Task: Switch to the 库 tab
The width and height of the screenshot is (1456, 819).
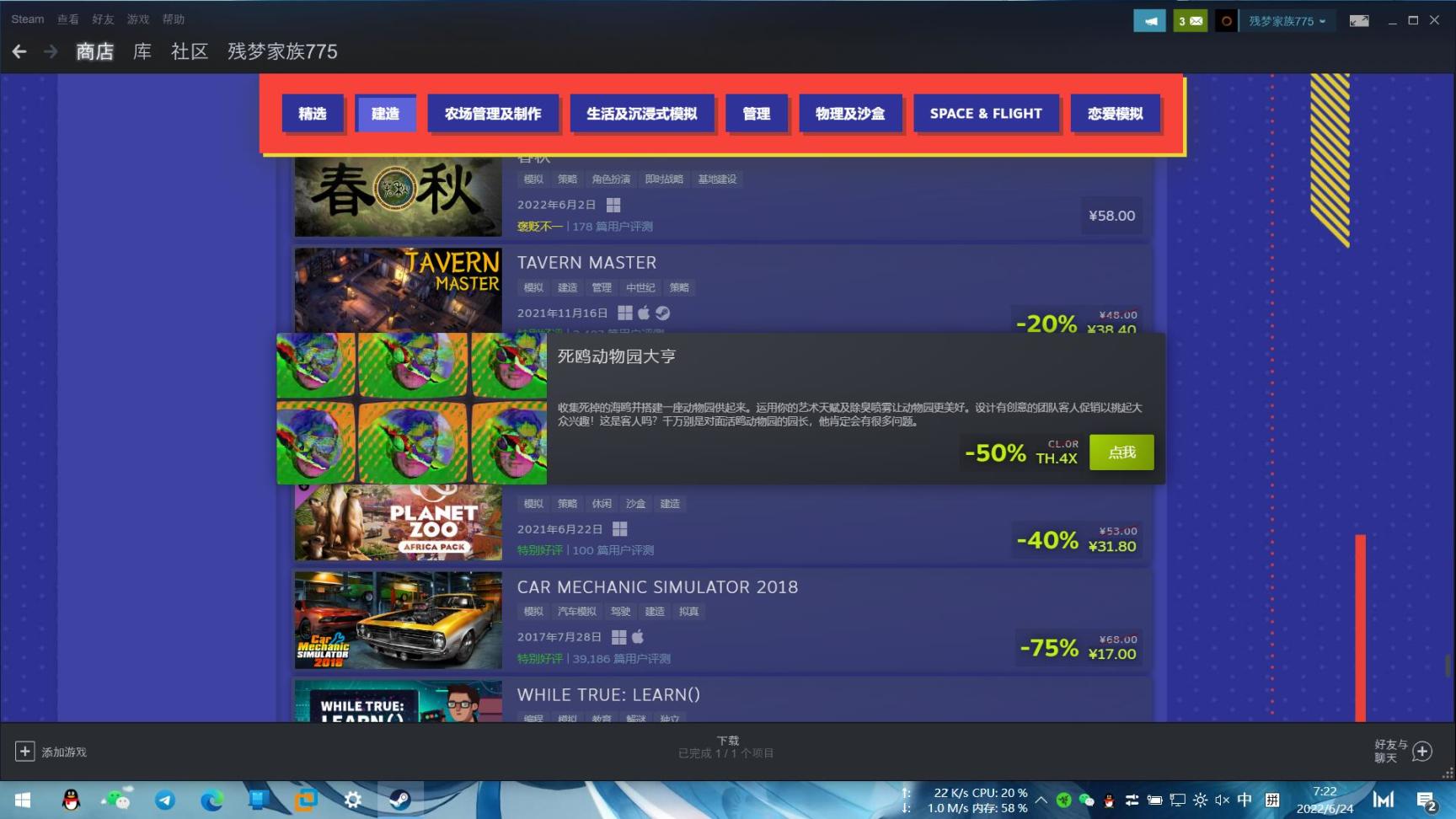Action: coord(141,51)
